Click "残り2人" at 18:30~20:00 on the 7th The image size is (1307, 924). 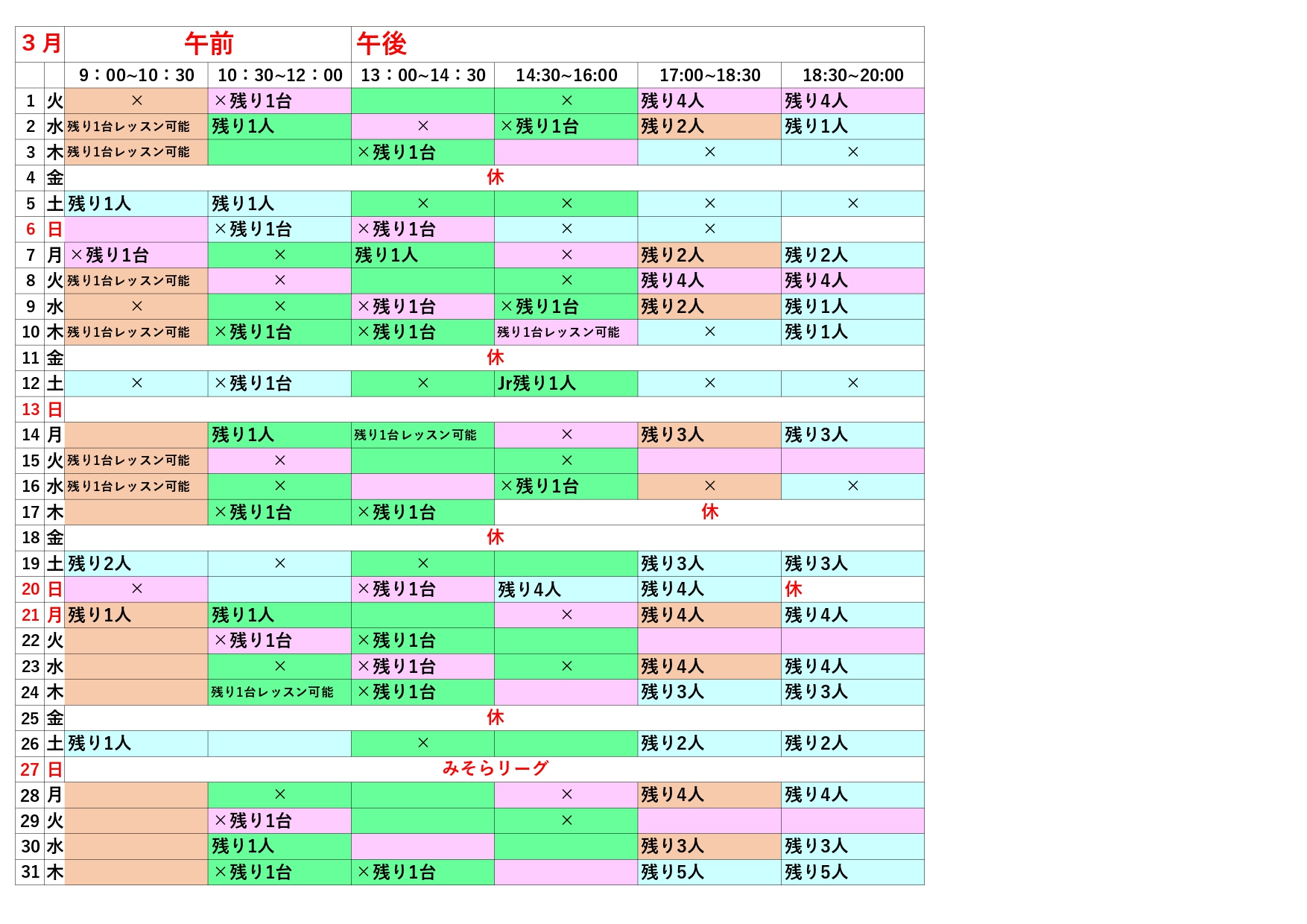(816, 255)
